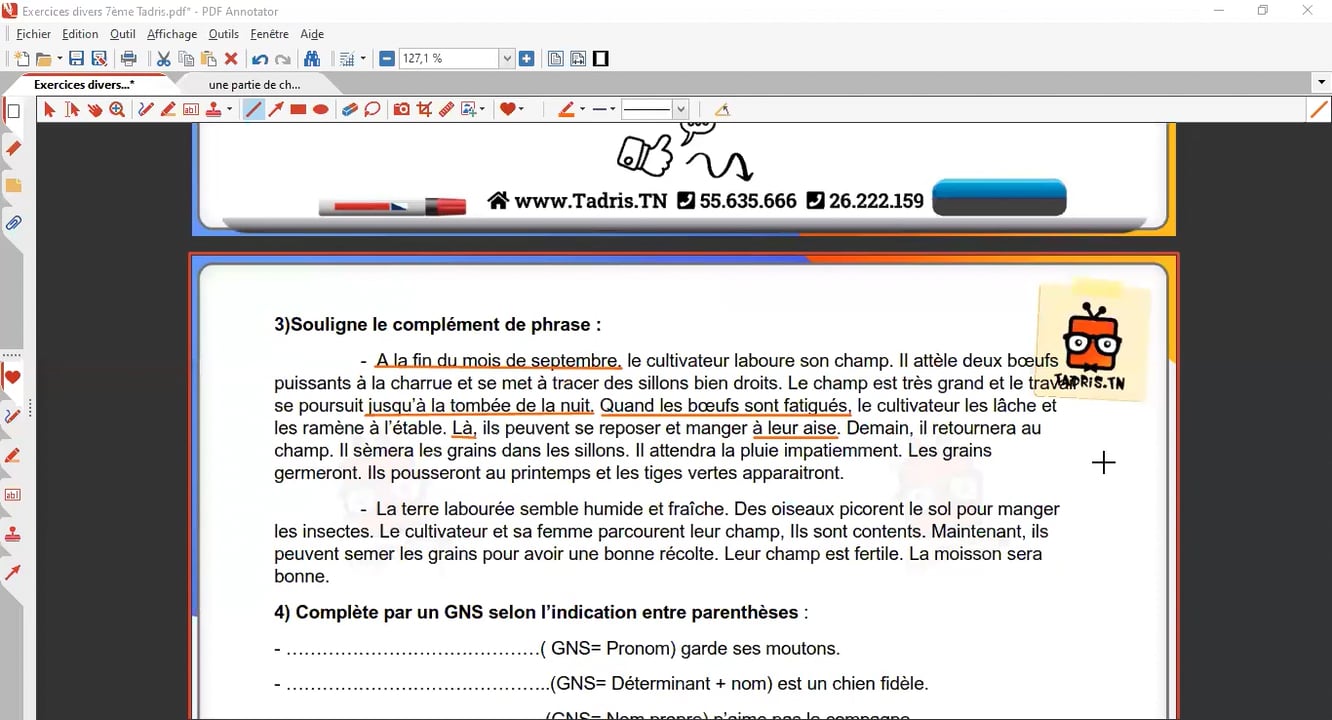
Task: Delete selection with the red X icon
Action: 231,59
